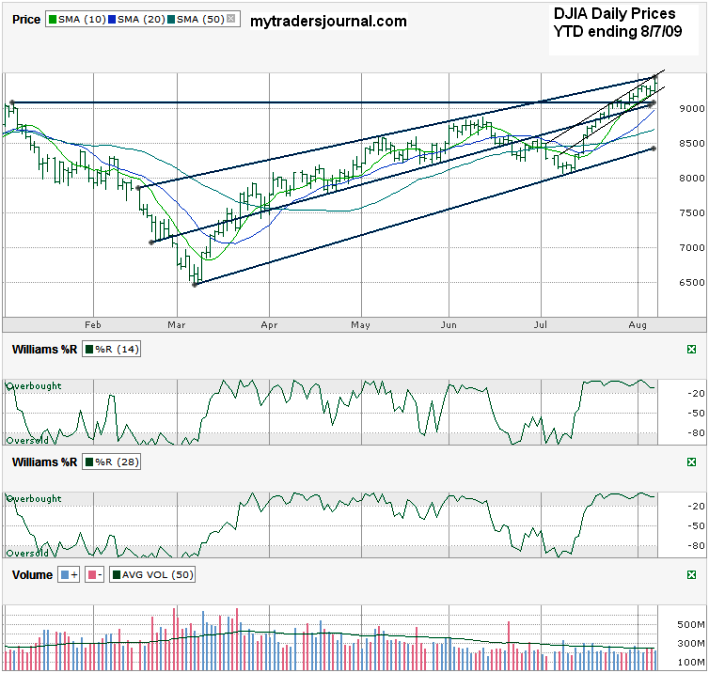The image size is (709, 673).
Task: Select horizontal resistance line's left endpoint handle
Action: point(12,102)
